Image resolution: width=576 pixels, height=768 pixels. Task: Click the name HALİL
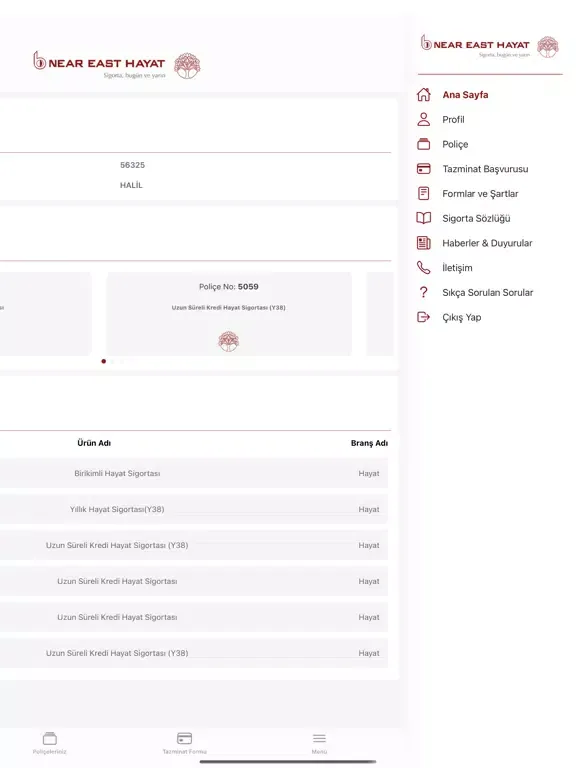click(x=131, y=185)
